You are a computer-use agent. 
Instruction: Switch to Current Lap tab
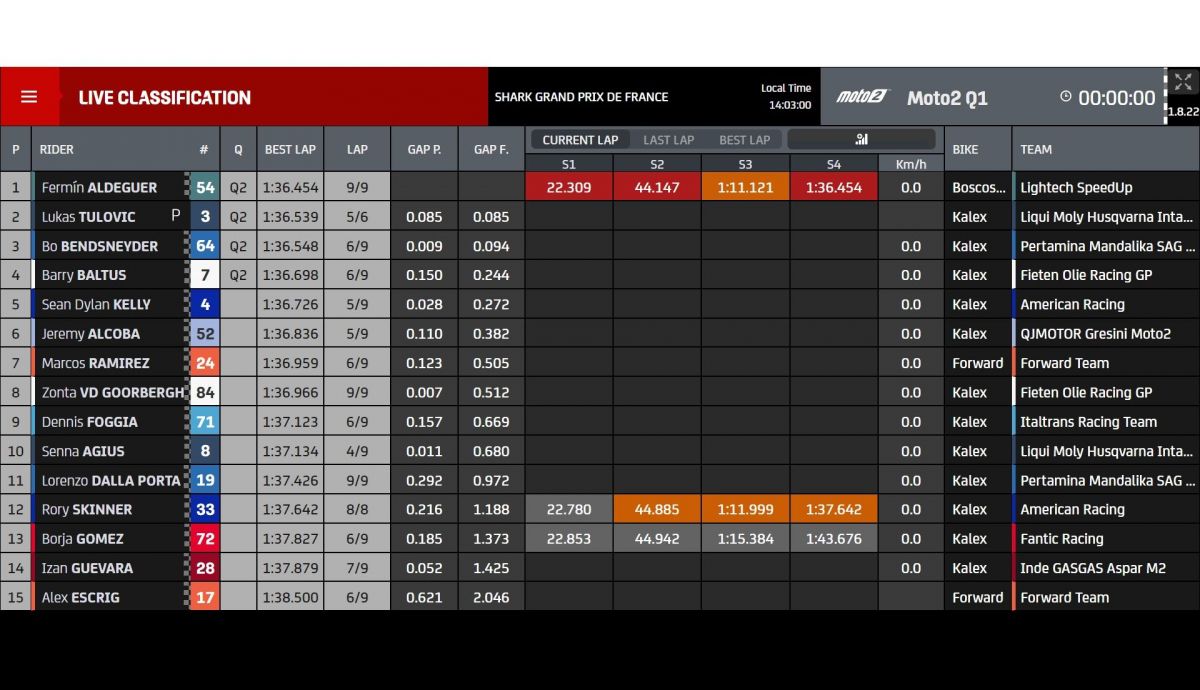click(x=580, y=140)
